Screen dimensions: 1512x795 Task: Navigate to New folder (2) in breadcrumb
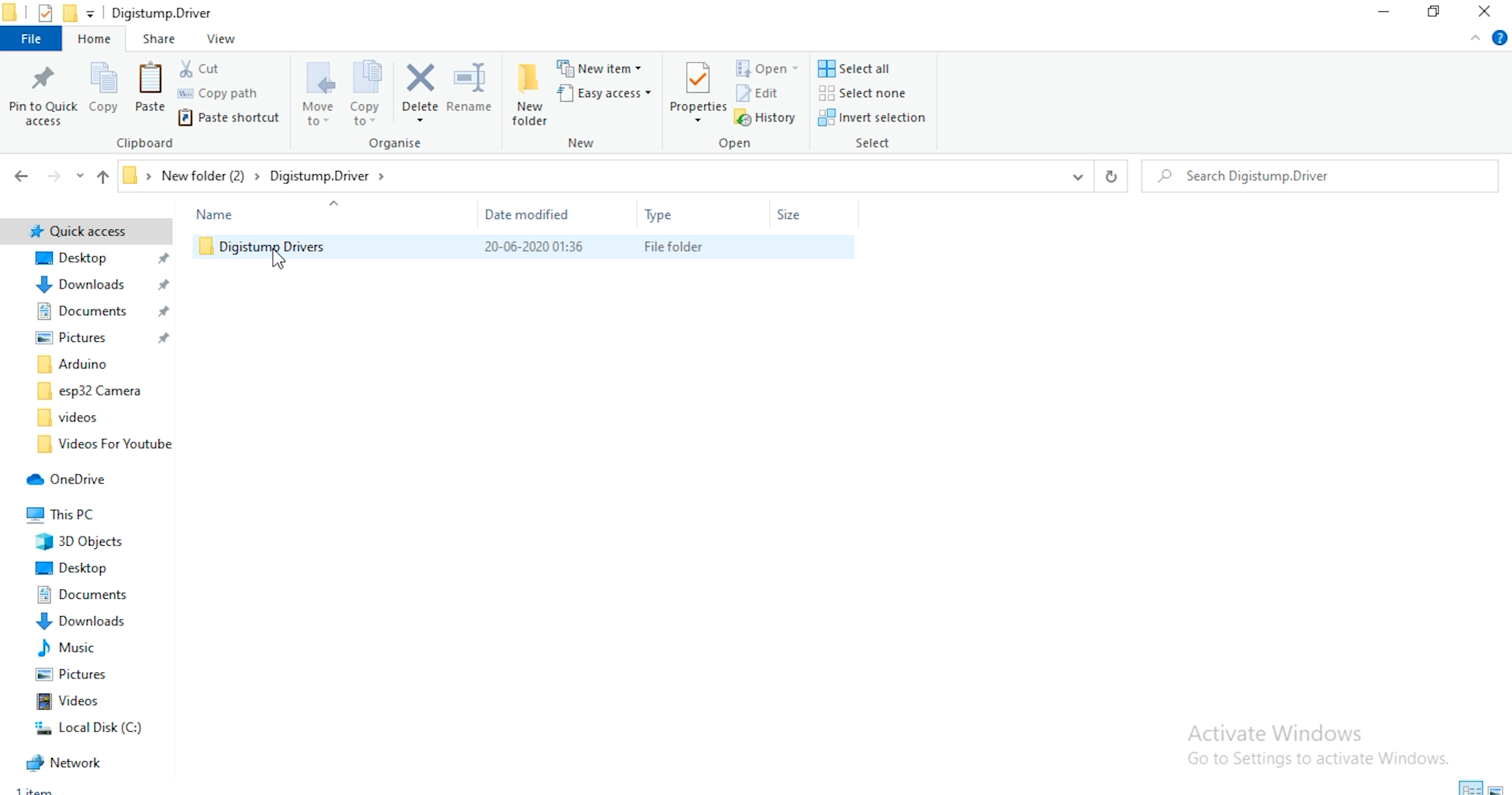click(x=203, y=176)
